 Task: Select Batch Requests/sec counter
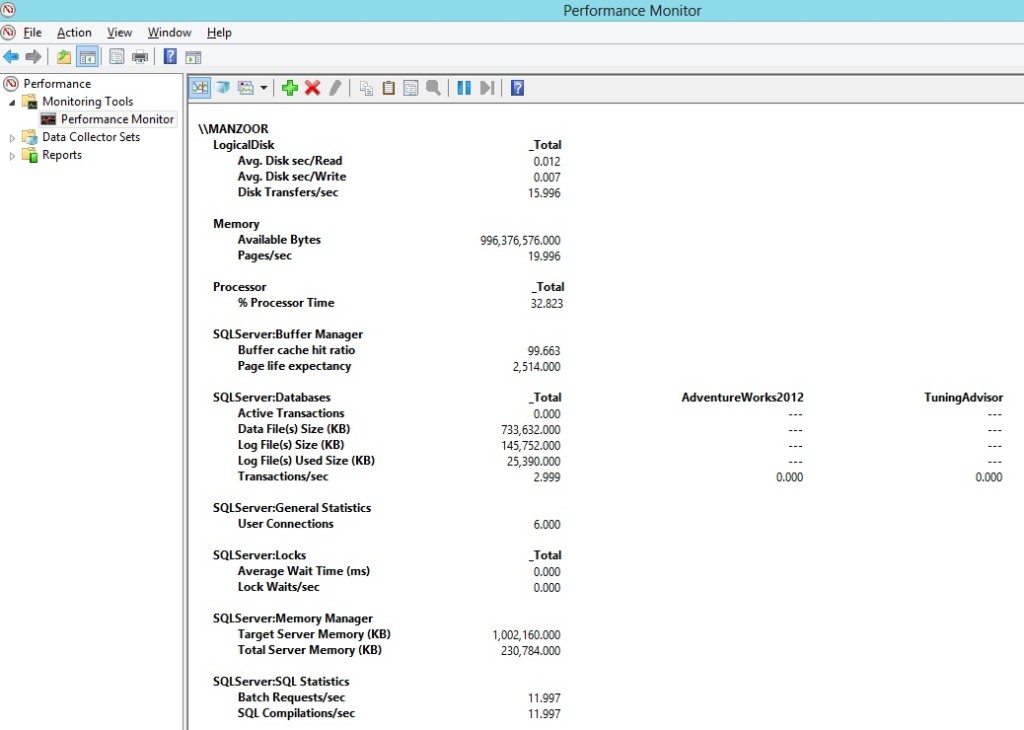[291, 697]
